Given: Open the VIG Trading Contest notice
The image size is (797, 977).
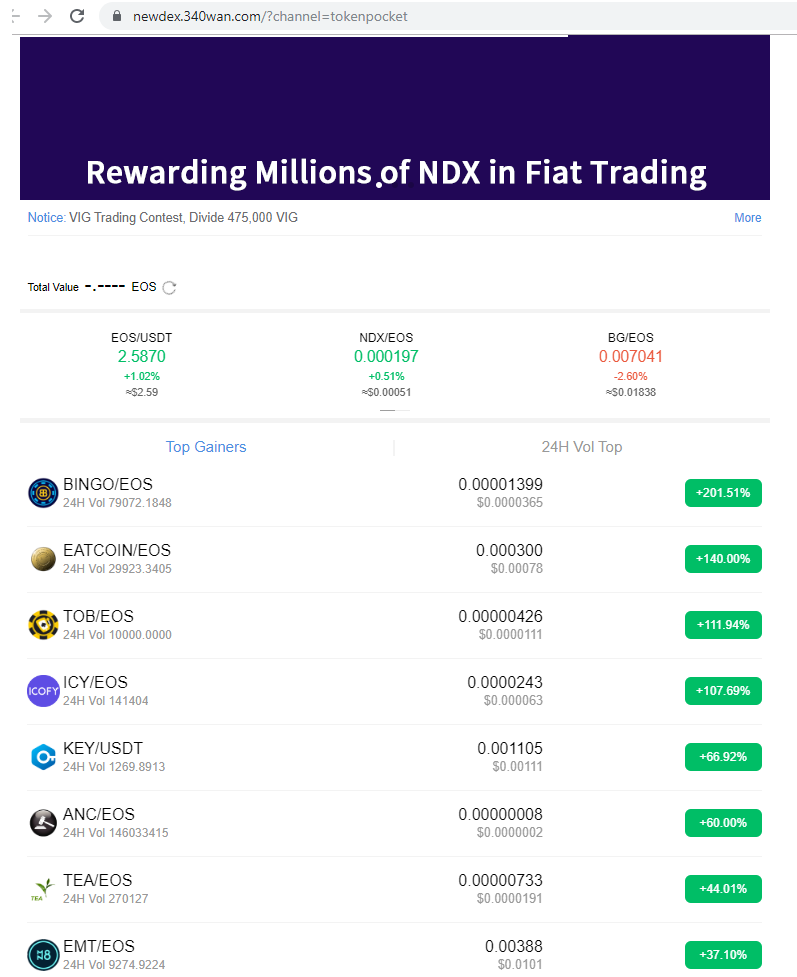Looking at the screenshot, I should 183,218.
